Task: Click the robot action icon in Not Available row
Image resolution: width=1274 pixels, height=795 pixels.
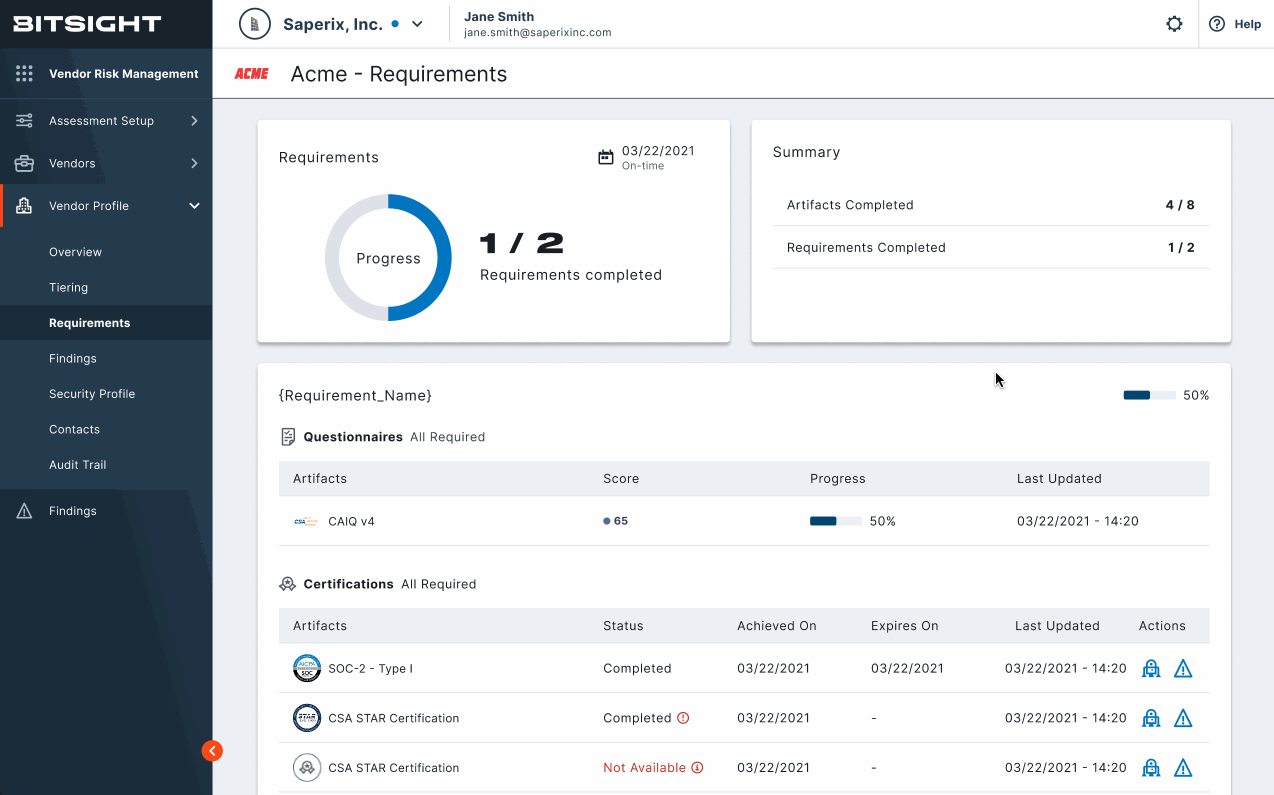Action: [x=1151, y=768]
